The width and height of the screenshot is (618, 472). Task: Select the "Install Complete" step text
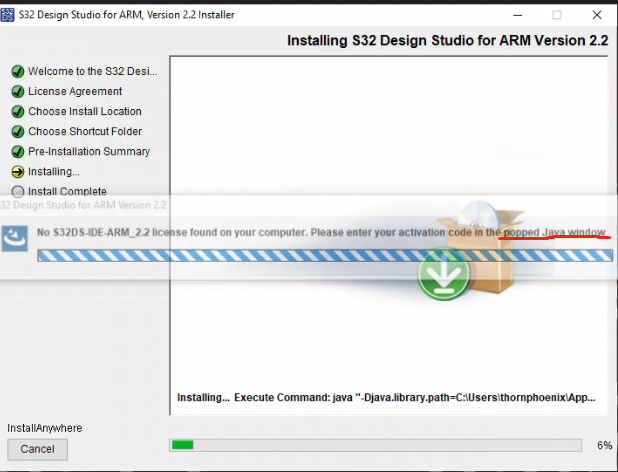[x=67, y=191]
